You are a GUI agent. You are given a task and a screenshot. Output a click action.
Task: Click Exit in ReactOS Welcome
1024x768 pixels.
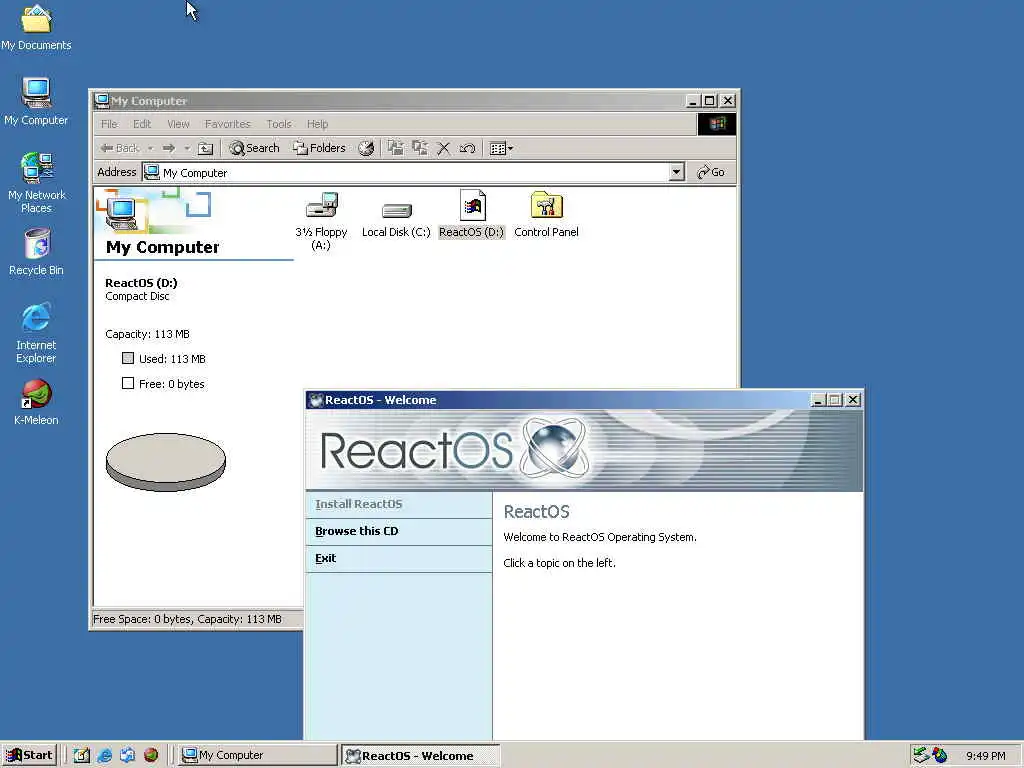(398, 560)
